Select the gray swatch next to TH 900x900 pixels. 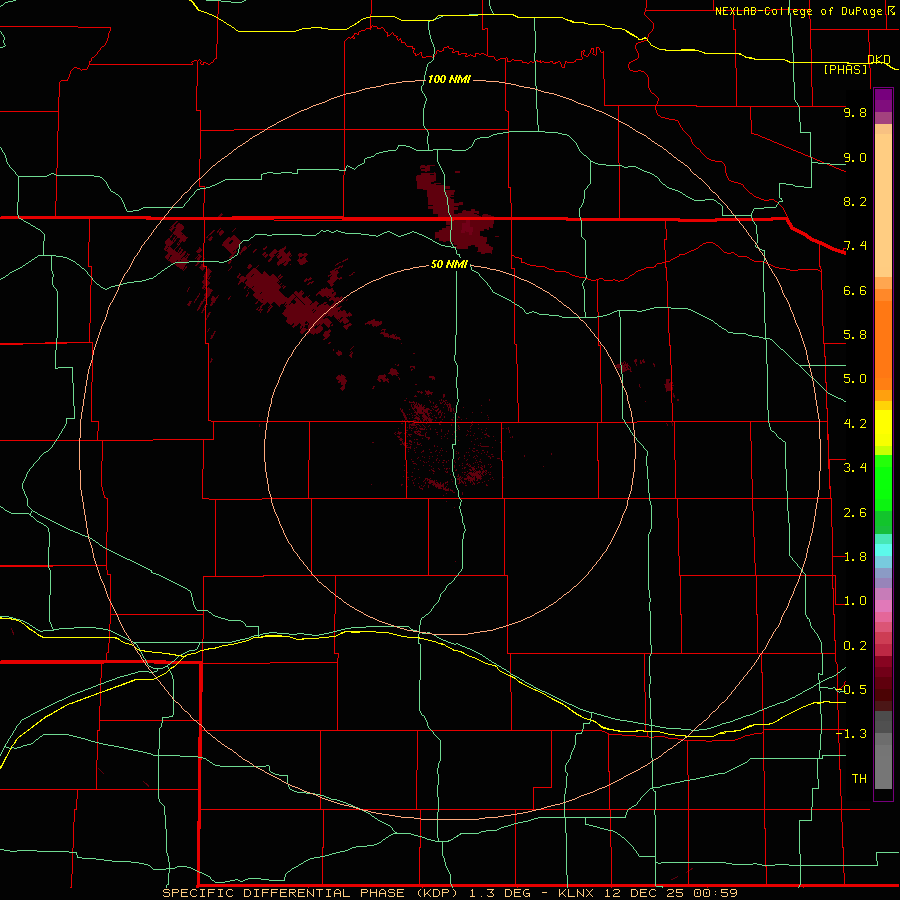click(x=883, y=766)
